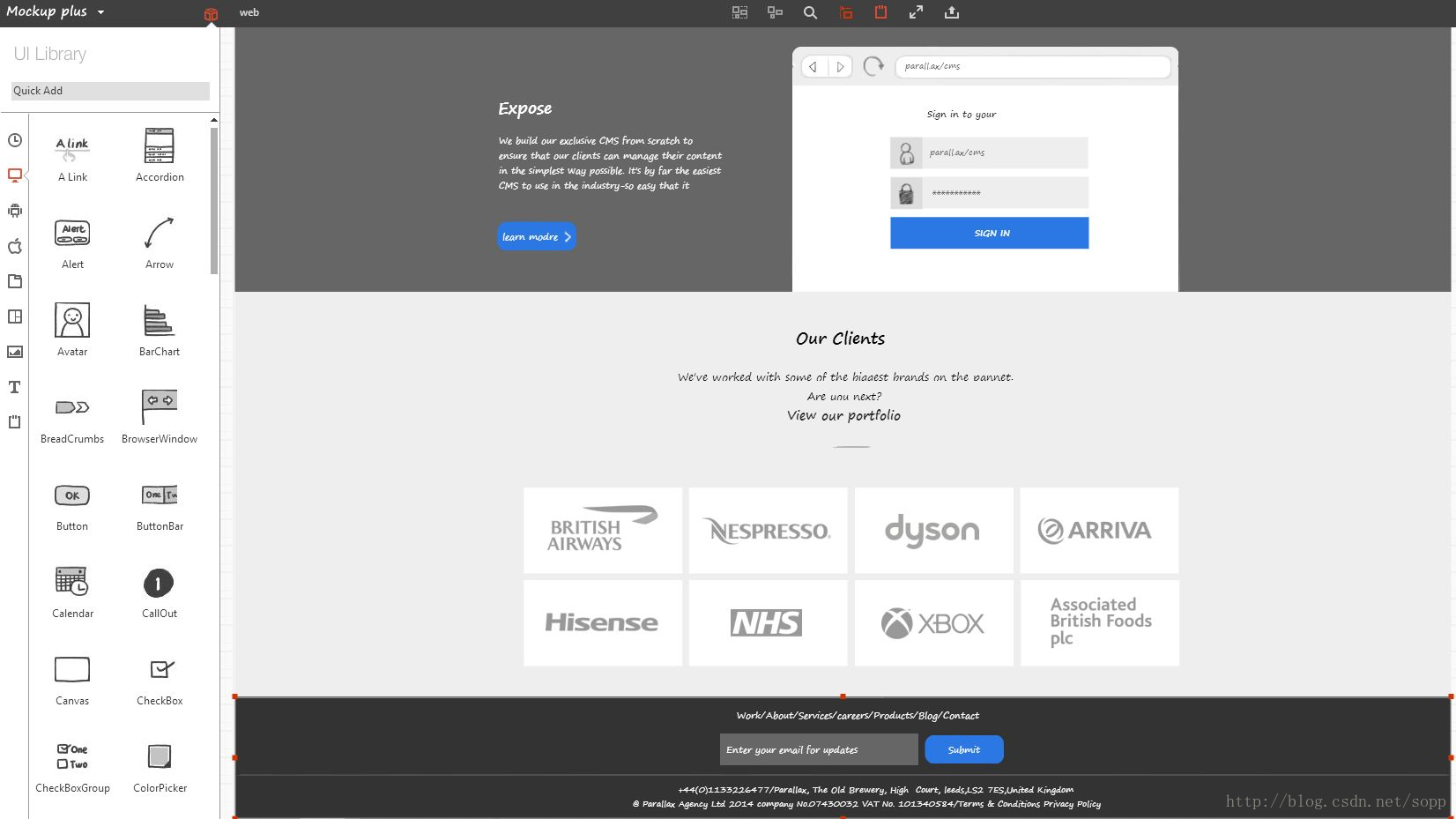1456x819 pixels.
Task: Select the Nespresso logo tile
Action: tap(768, 531)
